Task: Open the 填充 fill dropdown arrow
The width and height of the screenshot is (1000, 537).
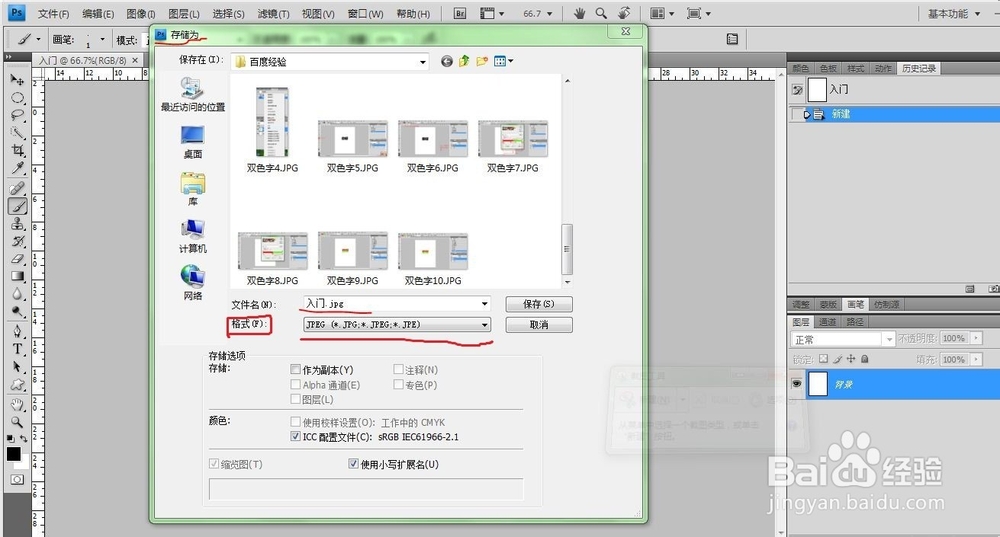Action: tap(976, 360)
